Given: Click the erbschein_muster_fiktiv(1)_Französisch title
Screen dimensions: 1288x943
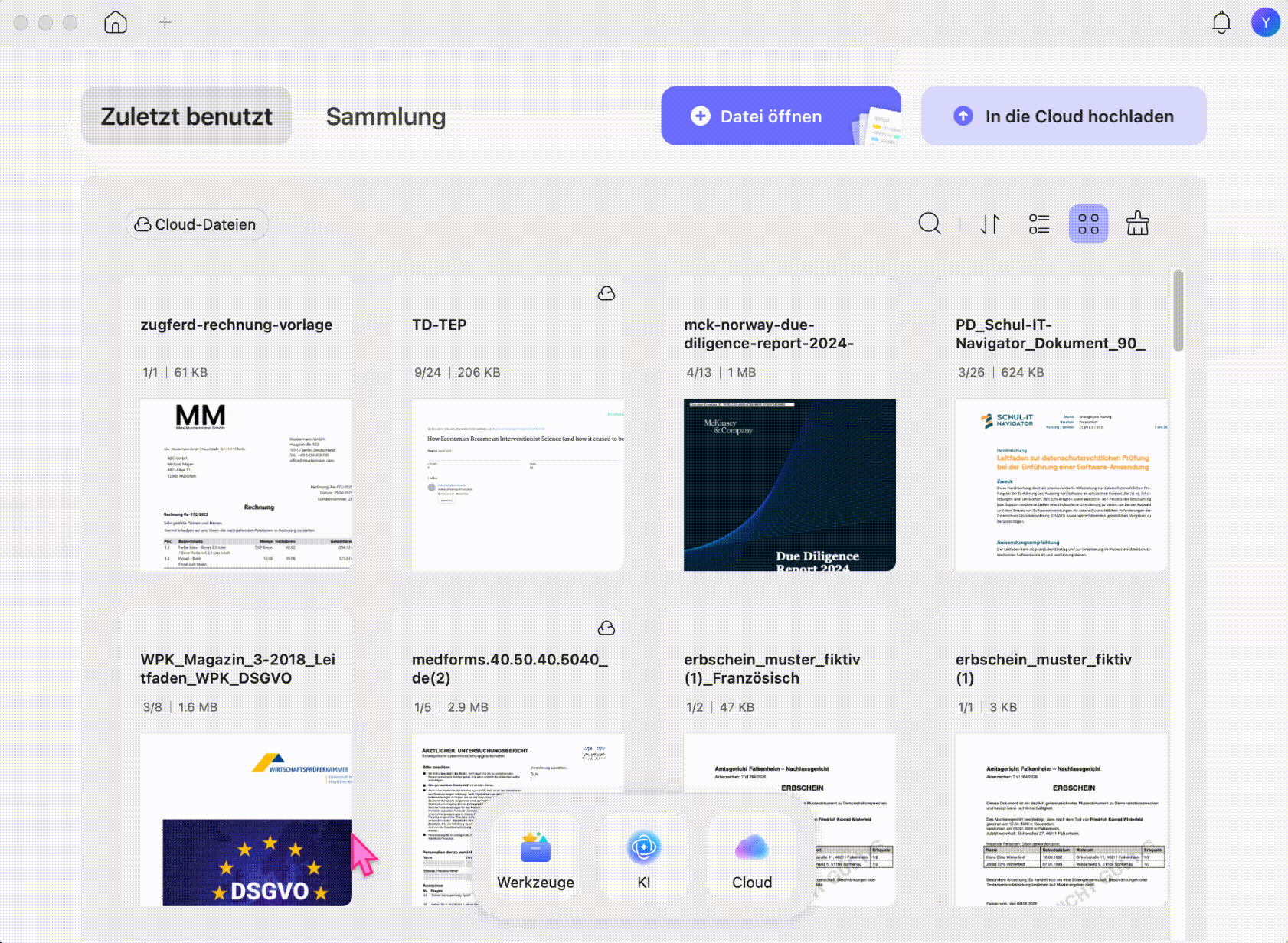Looking at the screenshot, I should click(x=772, y=669).
